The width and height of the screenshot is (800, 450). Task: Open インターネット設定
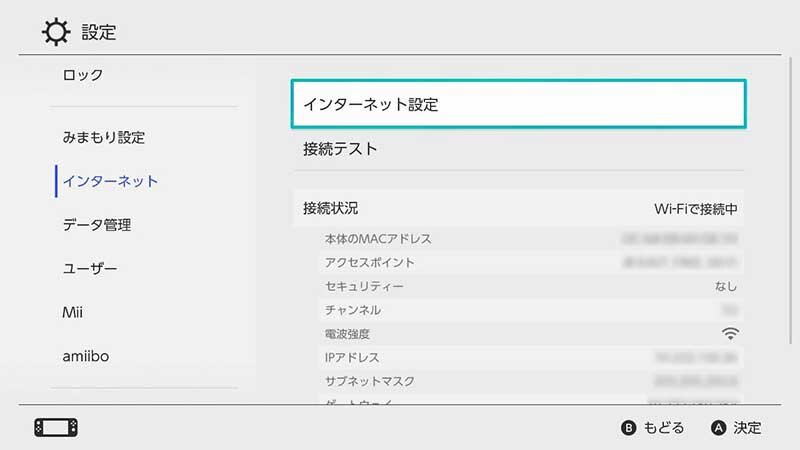(x=518, y=104)
